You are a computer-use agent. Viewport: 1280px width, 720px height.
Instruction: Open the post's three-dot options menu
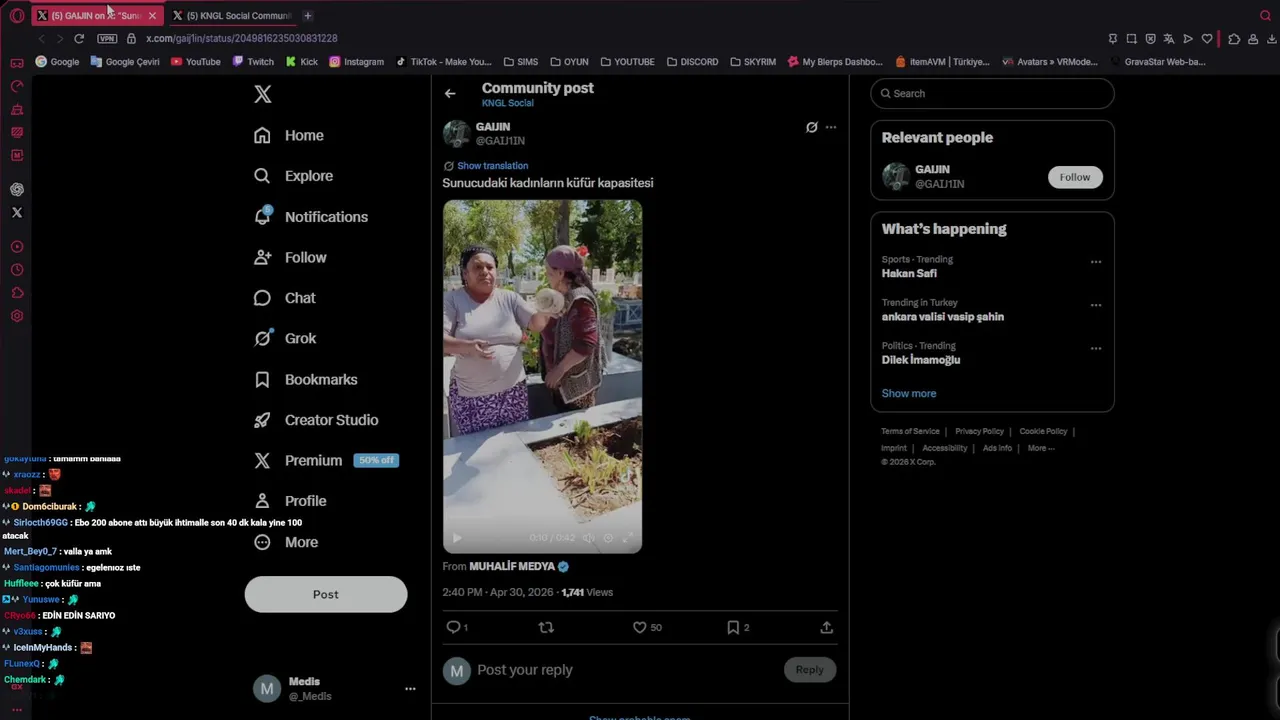coord(831,127)
